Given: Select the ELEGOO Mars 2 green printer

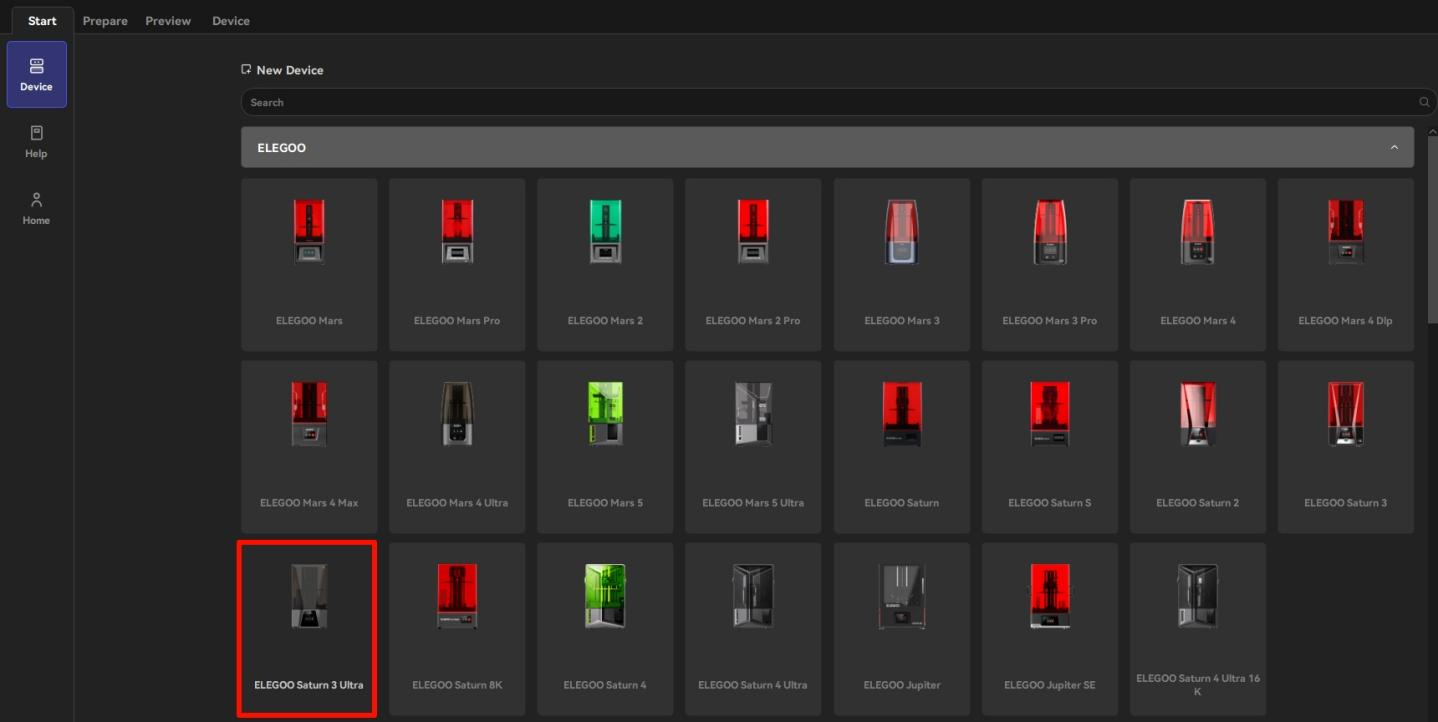Looking at the screenshot, I should [x=605, y=231].
